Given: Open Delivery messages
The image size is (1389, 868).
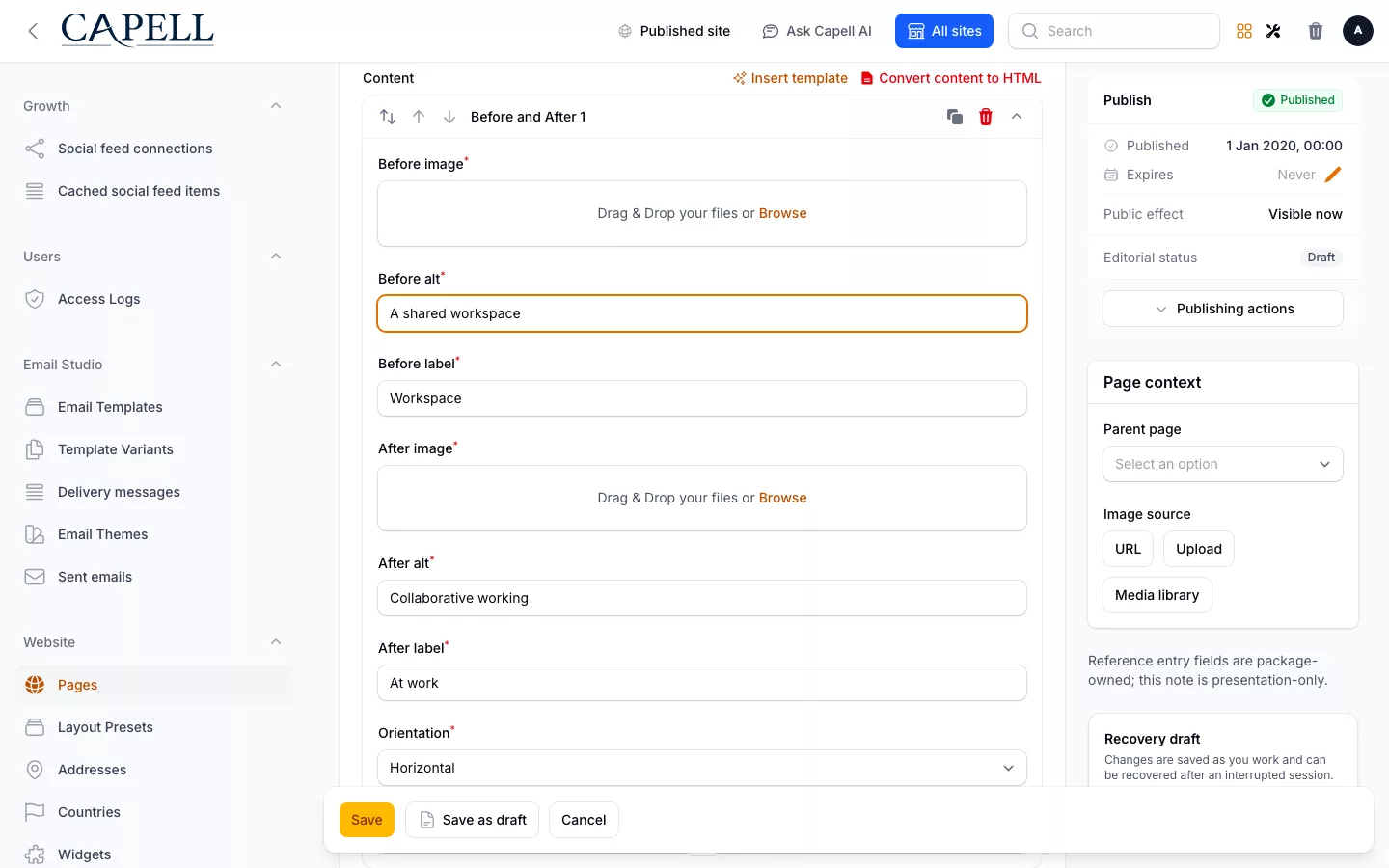Looking at the screenshot, I should 154,492.
